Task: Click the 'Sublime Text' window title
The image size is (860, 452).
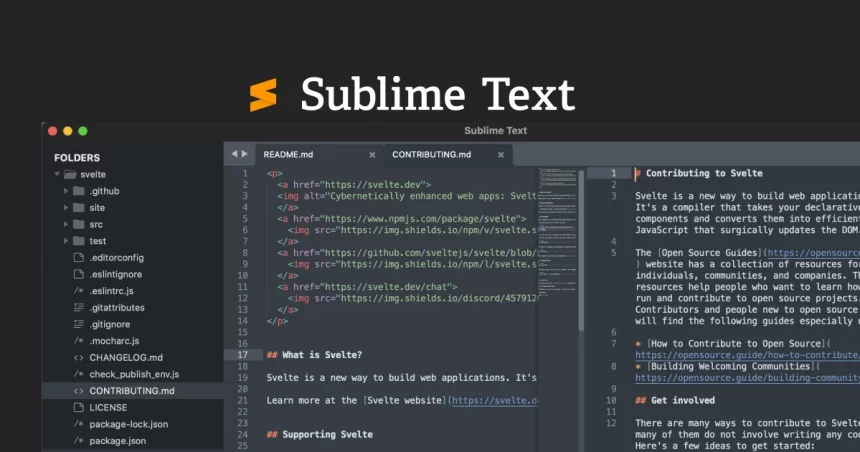Action: (495, 131)
